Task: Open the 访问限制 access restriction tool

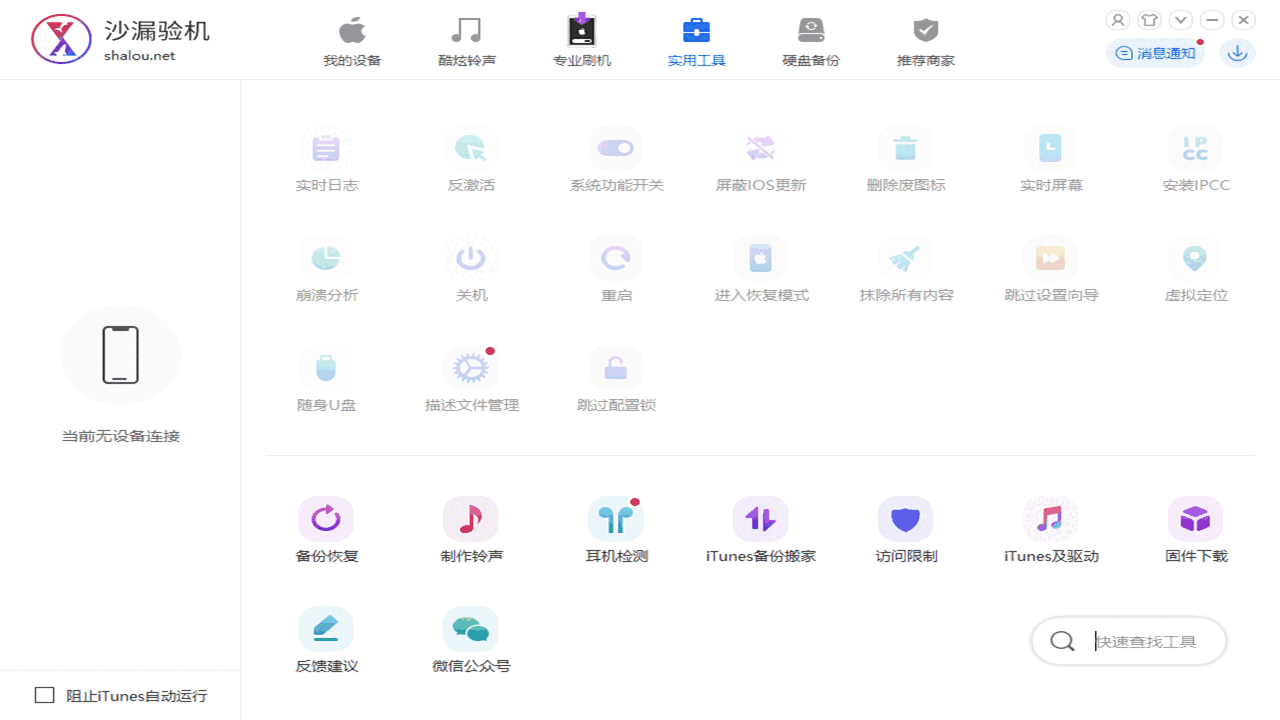Action: click(906, 530)
